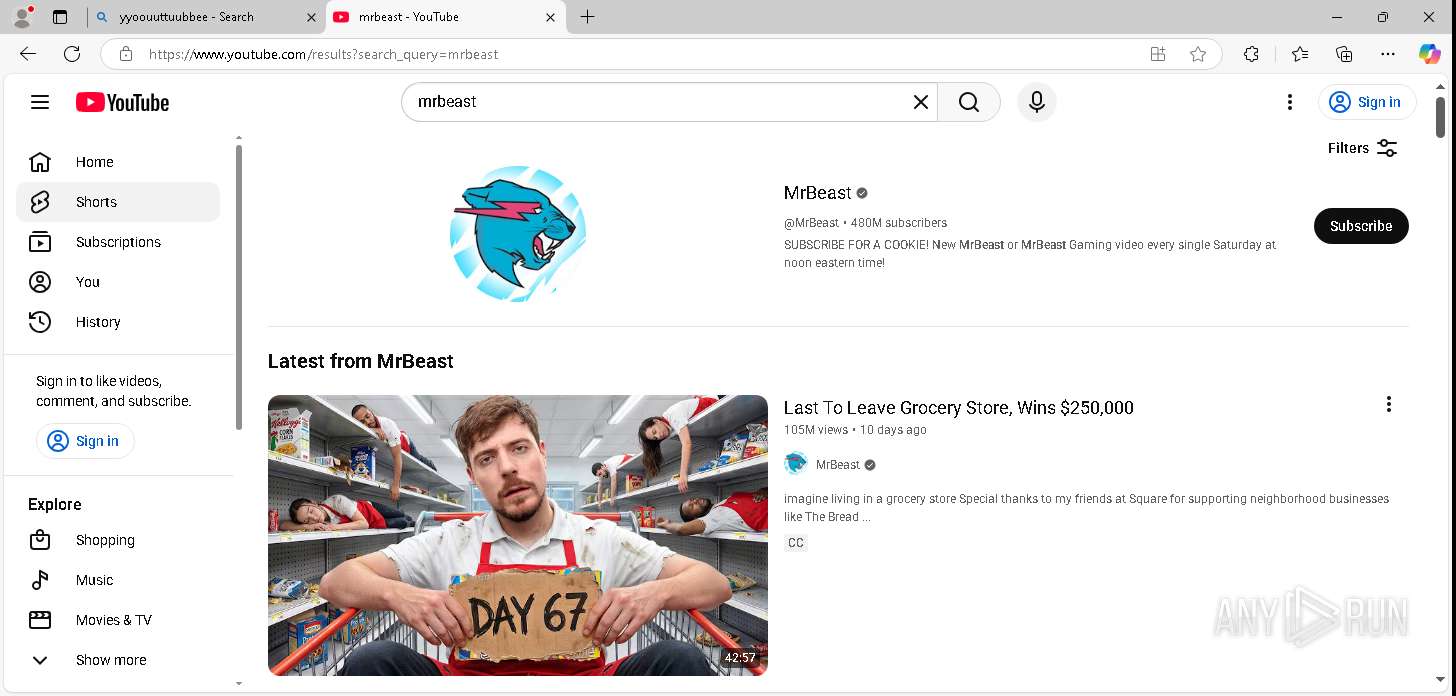This screenshot has height=696, width=1456.
Task: Open the MrBeast channel avatar
Action: [518, 234]
